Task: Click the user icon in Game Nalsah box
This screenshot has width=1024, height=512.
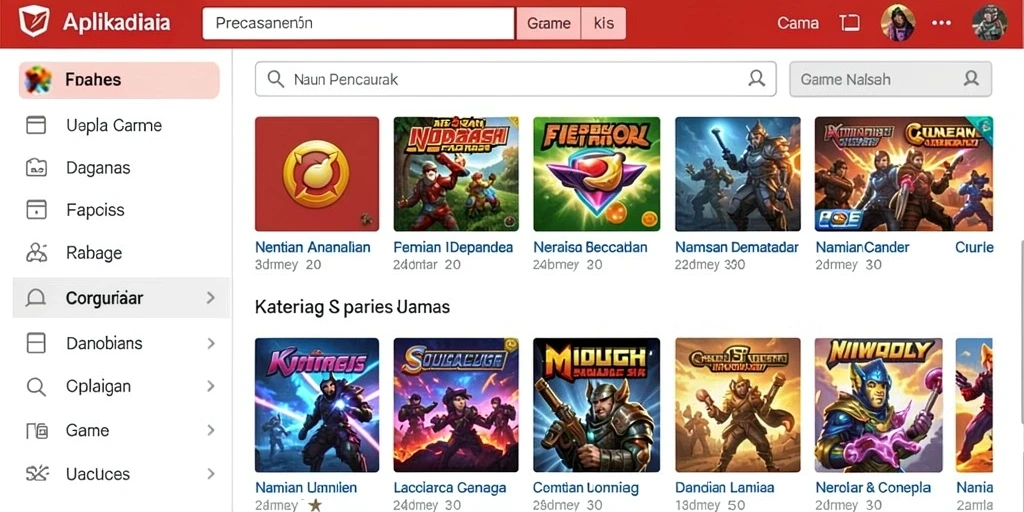Action: tap(971, 79)
